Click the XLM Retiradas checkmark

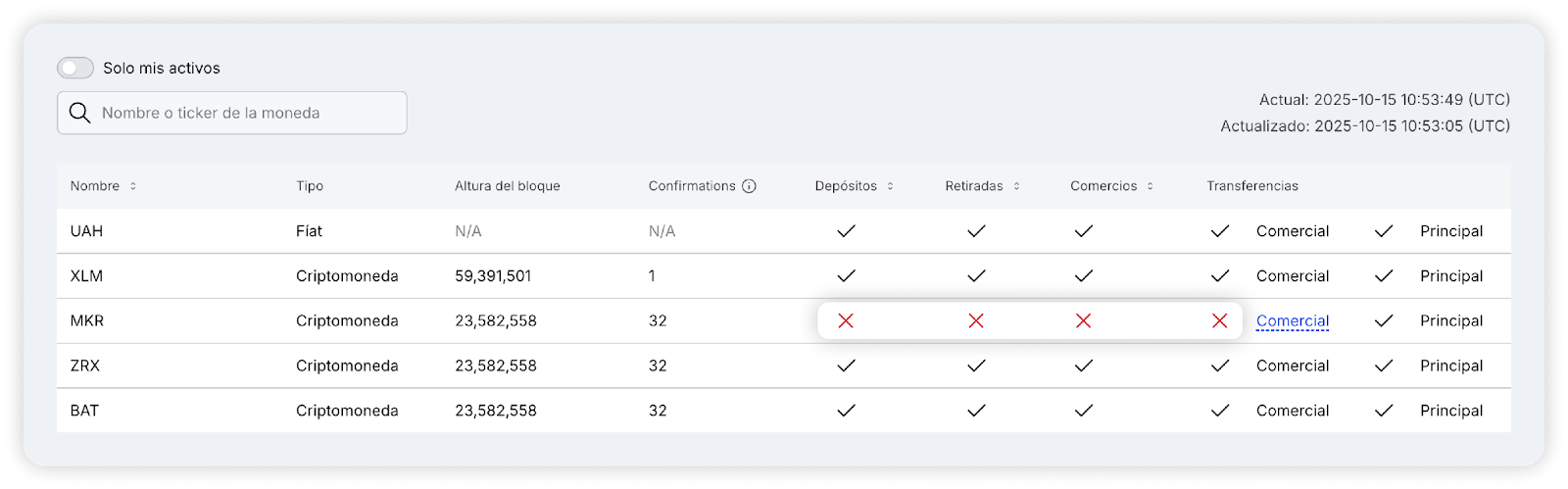click(976, 276)
